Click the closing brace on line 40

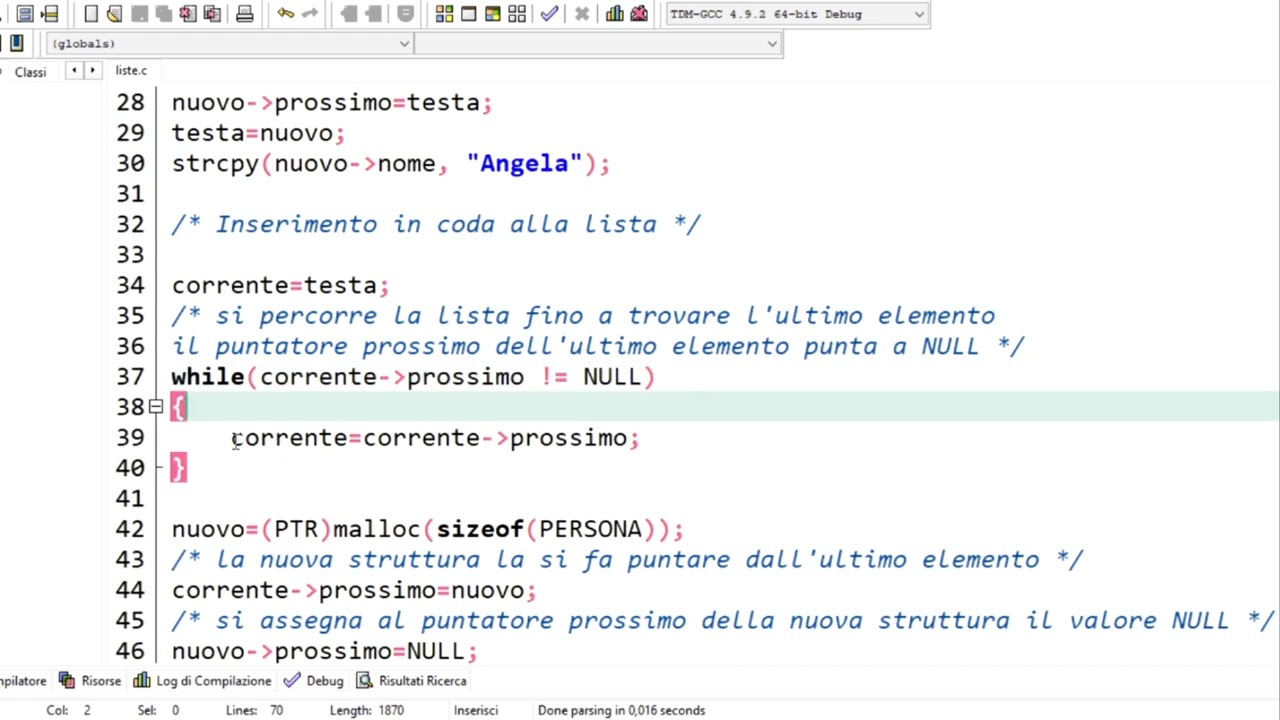click(x=178, y=468)
